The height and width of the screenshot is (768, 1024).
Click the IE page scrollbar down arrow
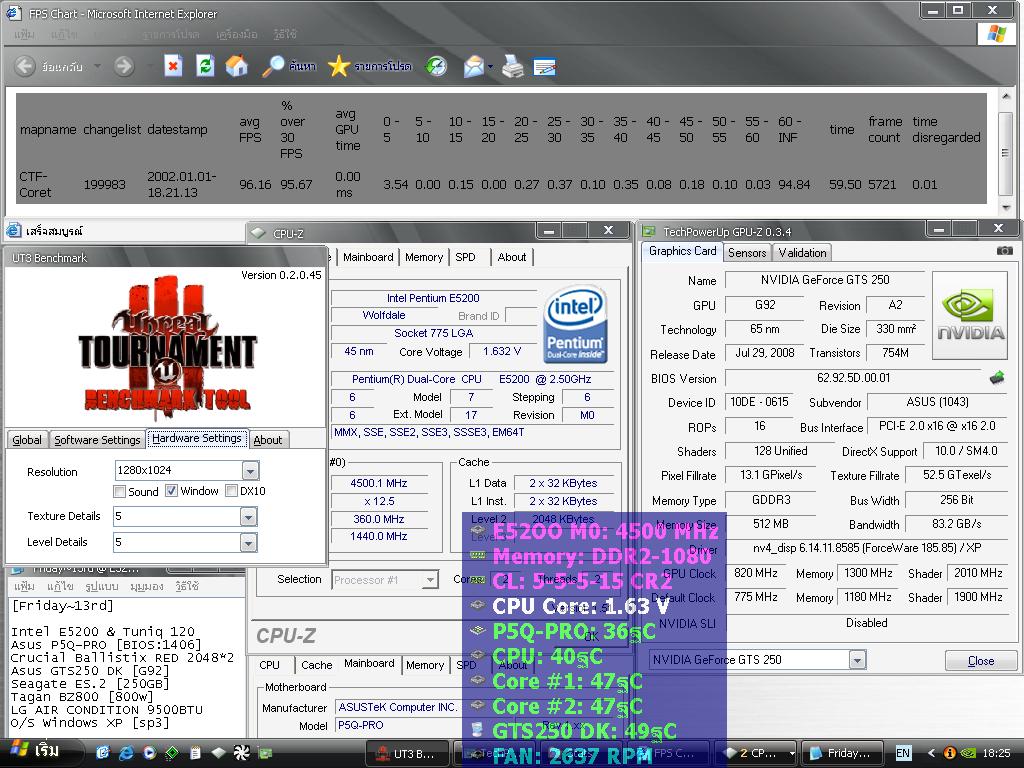coord(1006,208)
